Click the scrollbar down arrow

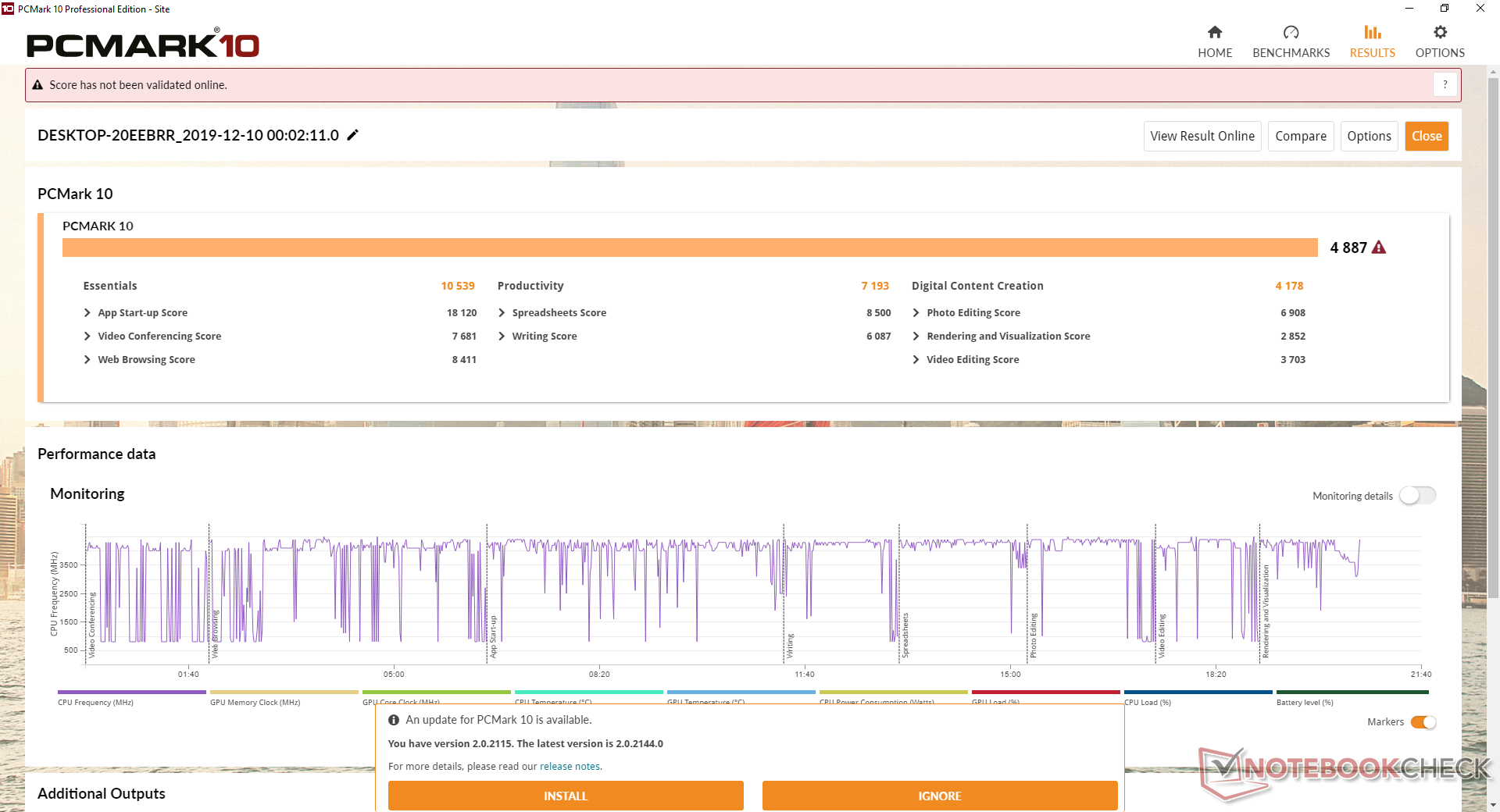tap(1493, 805)
